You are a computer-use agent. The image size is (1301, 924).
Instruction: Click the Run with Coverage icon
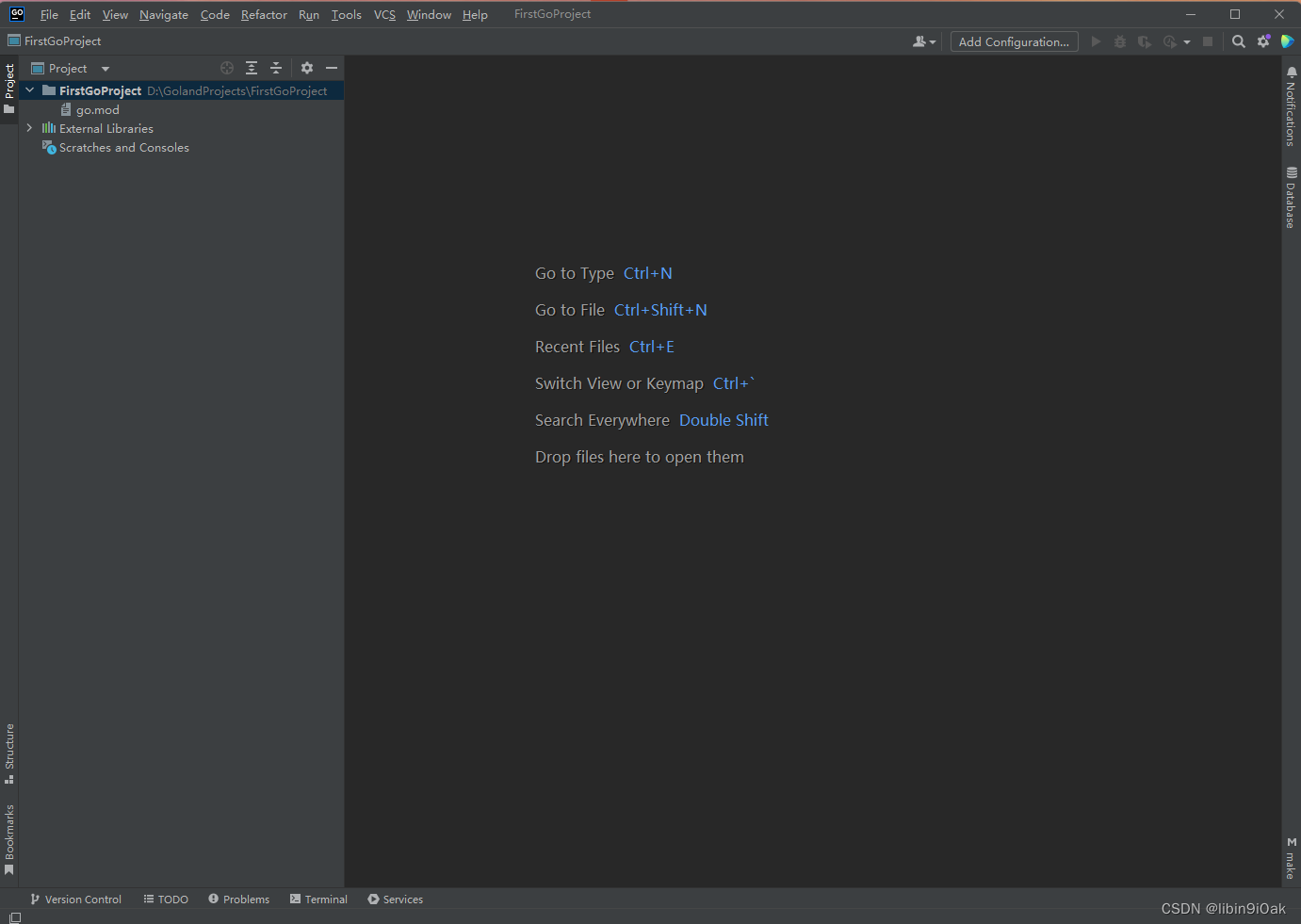1144,41
